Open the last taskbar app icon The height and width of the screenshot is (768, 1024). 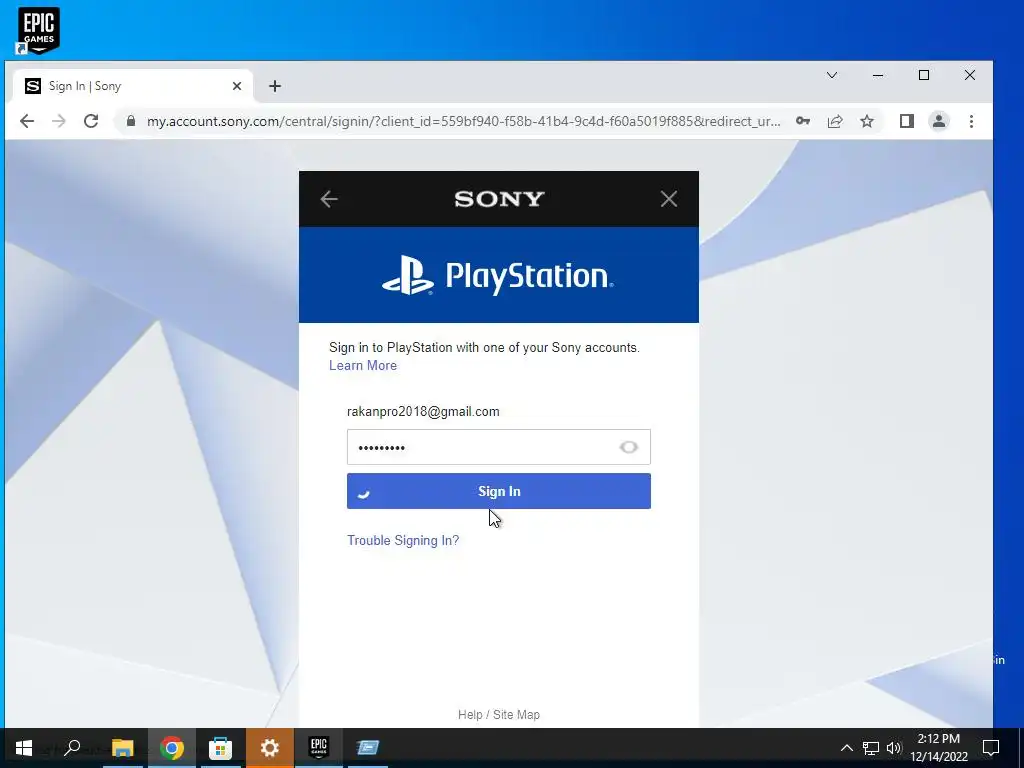tap(368, 748)
